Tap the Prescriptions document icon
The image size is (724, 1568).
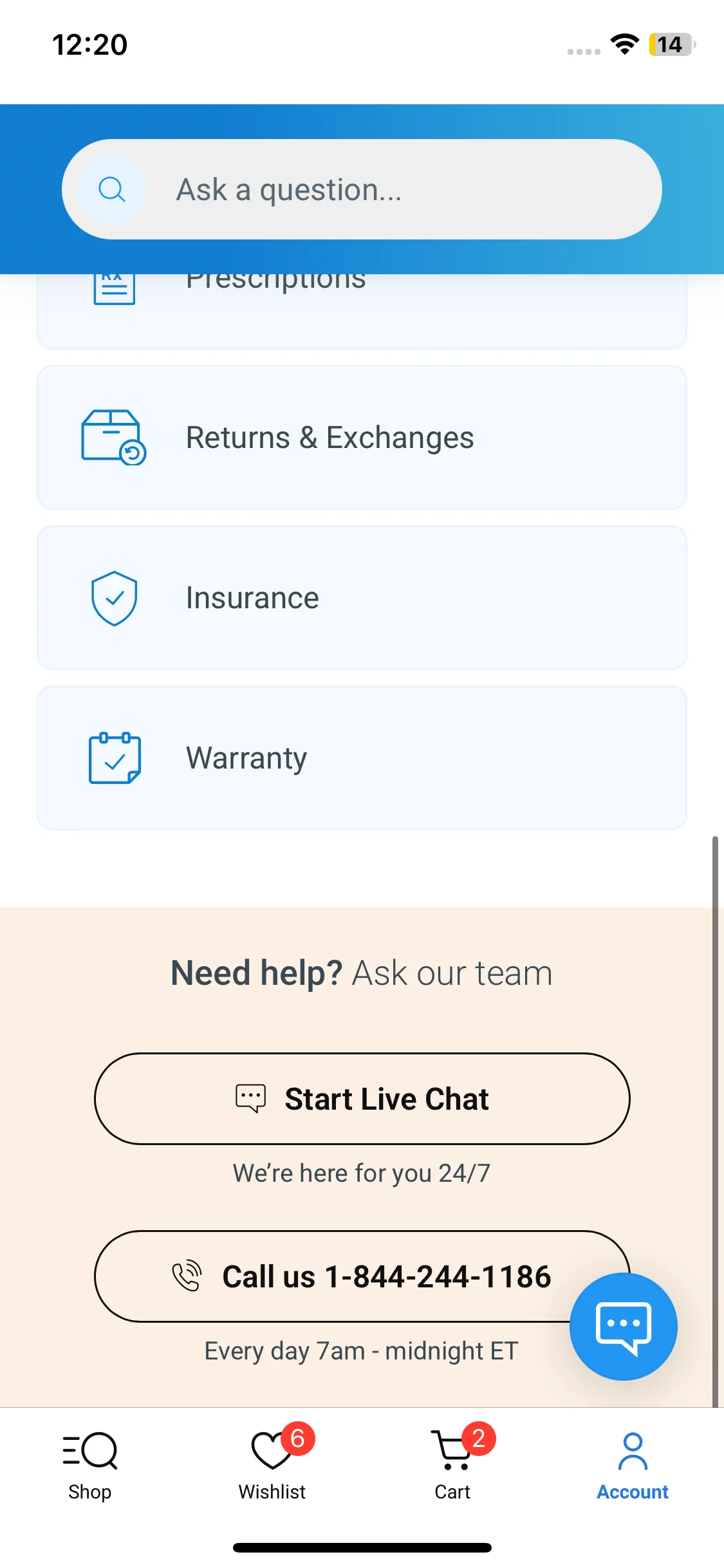tap(114, 287)
